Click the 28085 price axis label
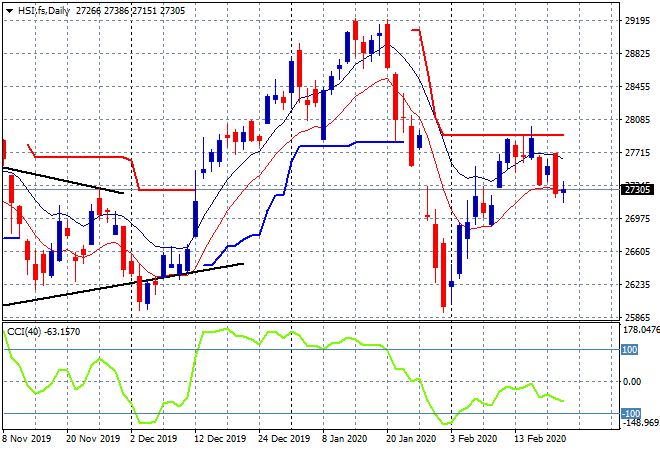Image resolution: width=660 pixels, height=450 pixels. point(638,120)
